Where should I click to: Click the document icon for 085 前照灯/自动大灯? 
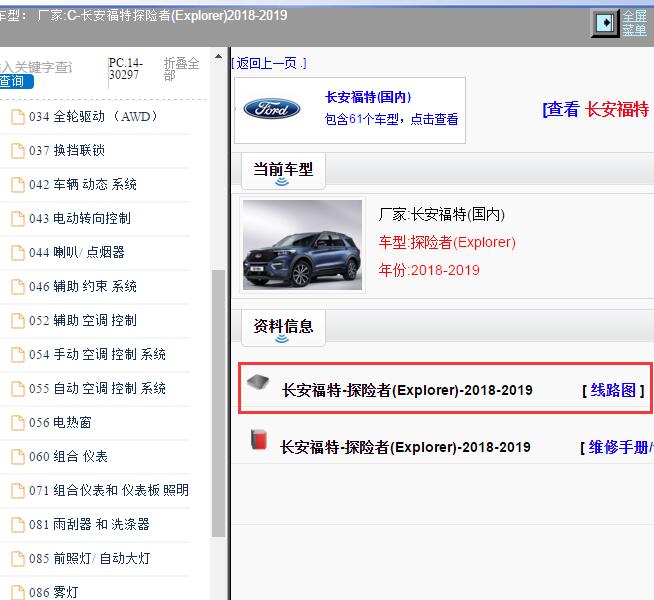[18, 559]
